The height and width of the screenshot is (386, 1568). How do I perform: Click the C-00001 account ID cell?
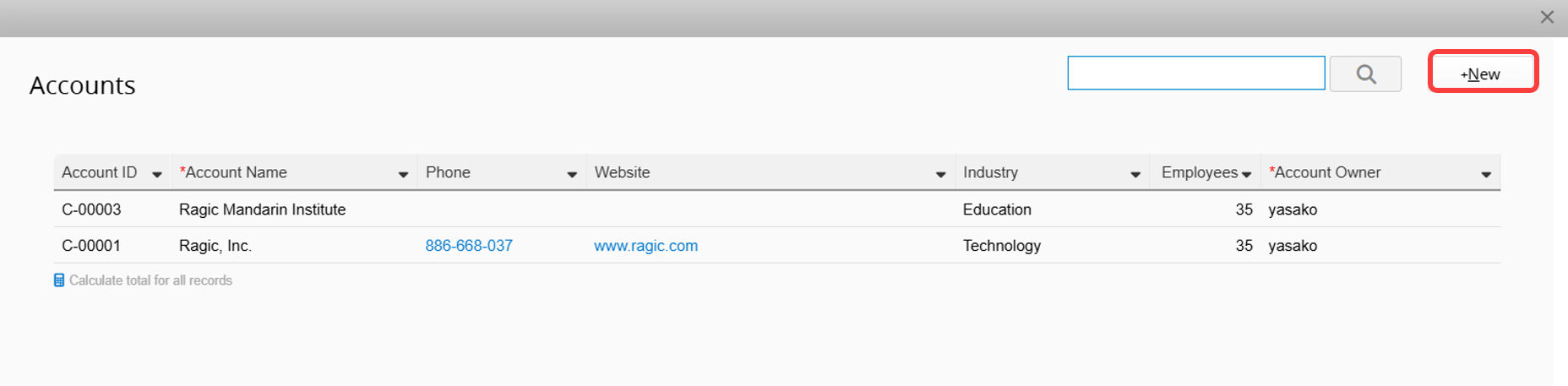tap(91, 246)
